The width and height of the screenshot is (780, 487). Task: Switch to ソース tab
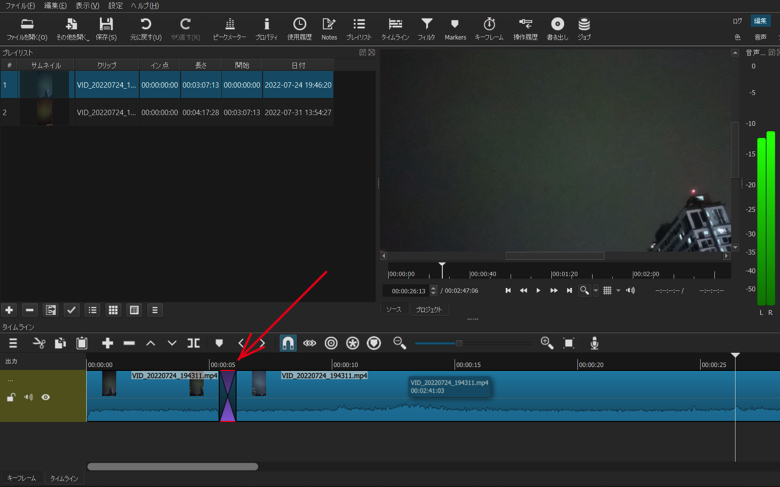(393, 309)
